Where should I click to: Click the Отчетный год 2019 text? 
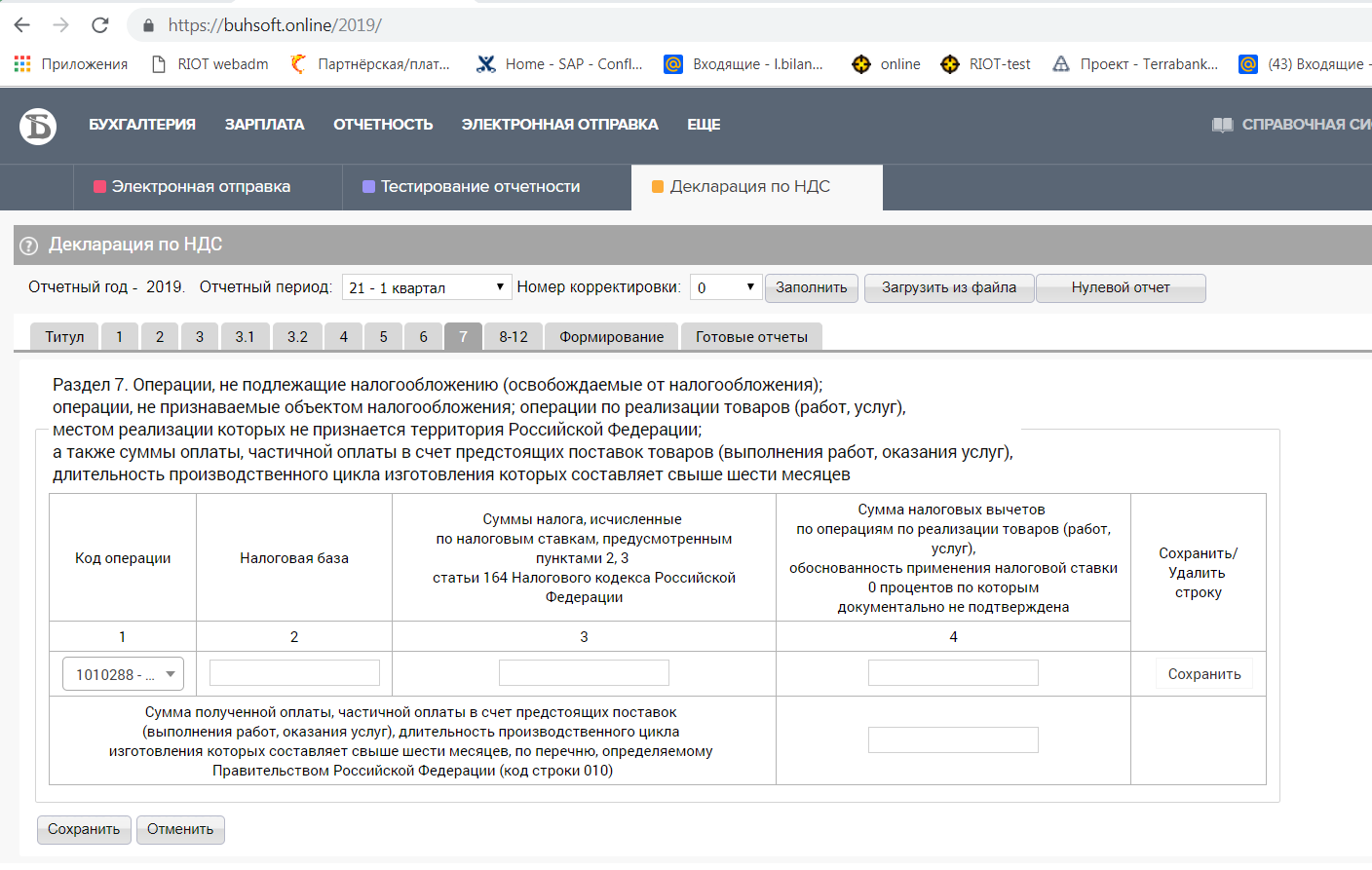(106, 287)
